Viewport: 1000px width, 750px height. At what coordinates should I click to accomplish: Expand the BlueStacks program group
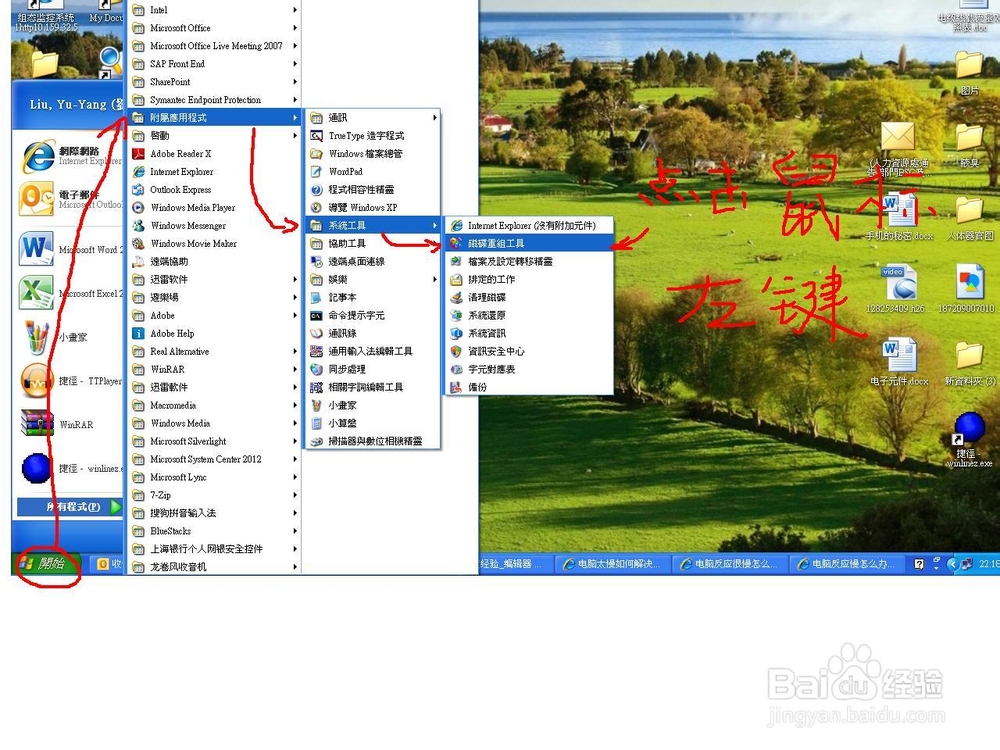(214, 531)
